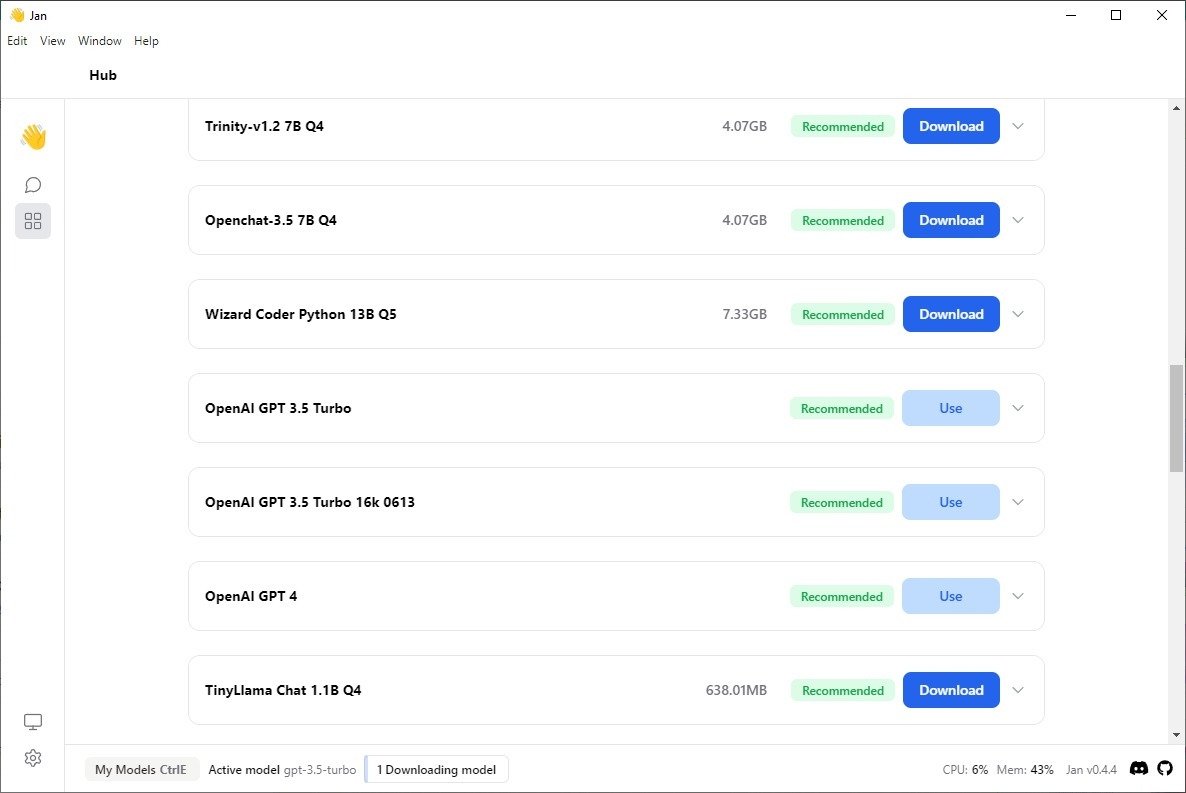Image resolution: width=1186 pixels, height=793 pixels.
Task: Expand OpenAI GPT 3.5 Turbo 16k 0613 details
Action: (1018, 502)
